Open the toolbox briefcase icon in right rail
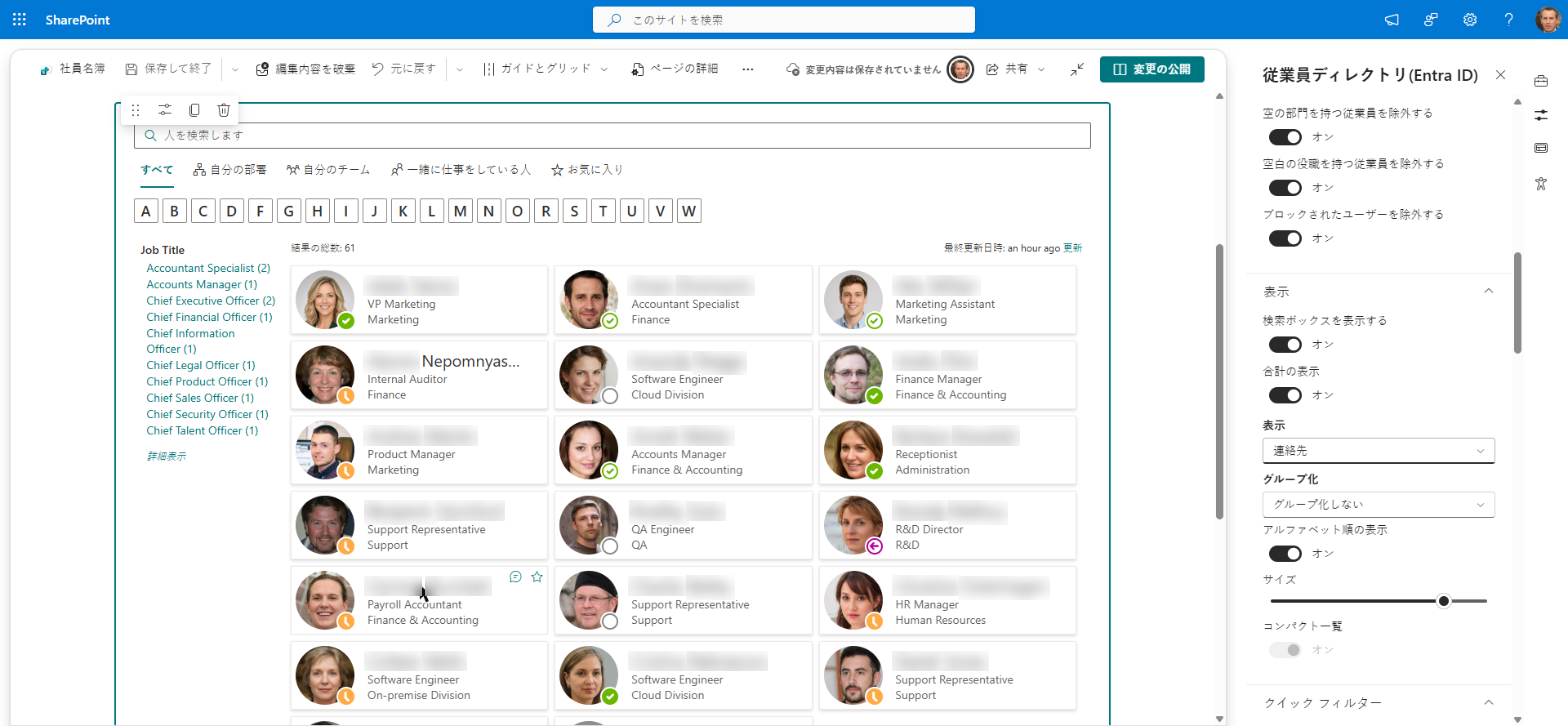This screenshot has width=1568, height=726. 1541,80
